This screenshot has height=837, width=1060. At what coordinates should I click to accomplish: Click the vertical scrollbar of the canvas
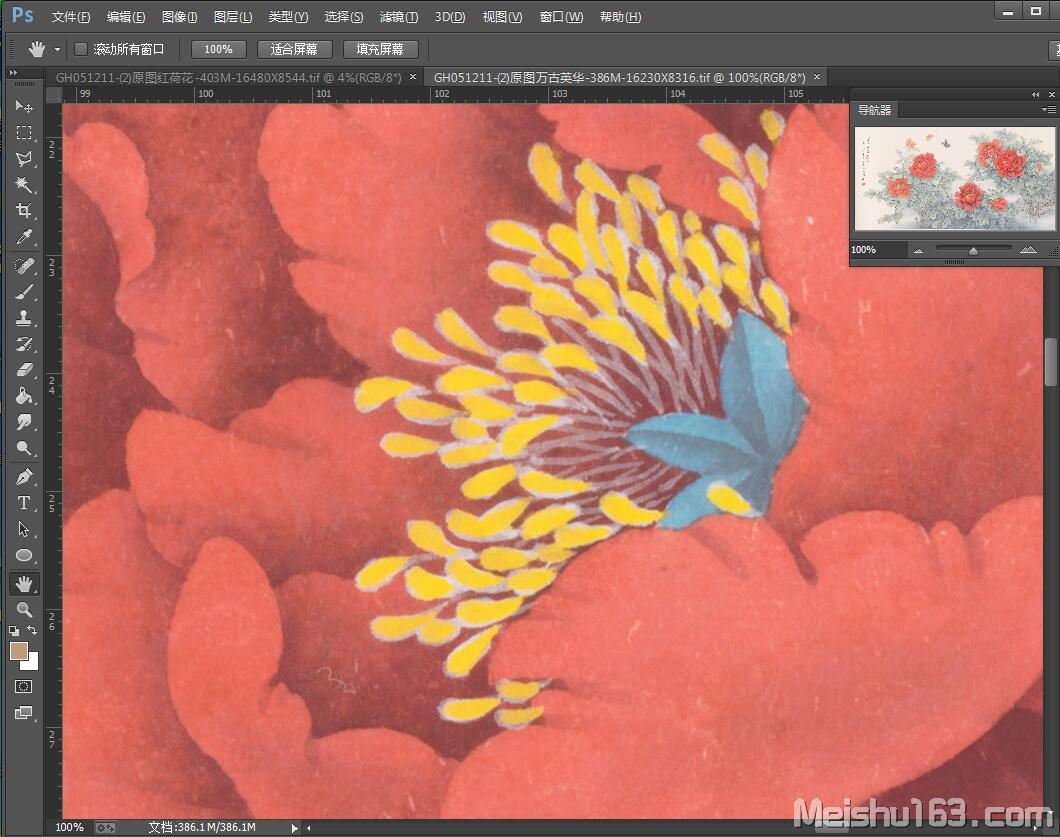point(1051,362)
